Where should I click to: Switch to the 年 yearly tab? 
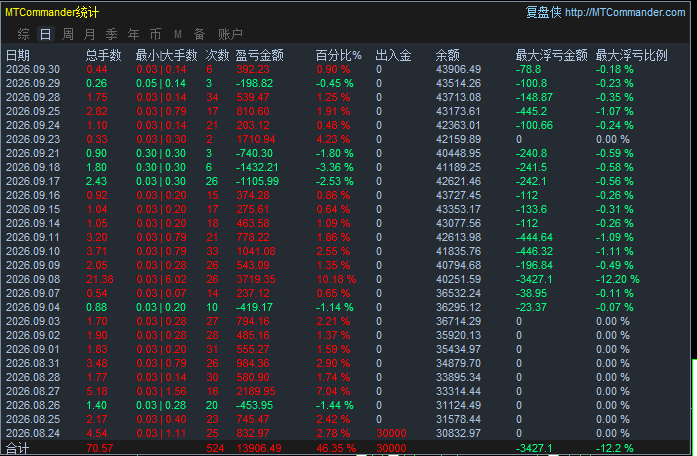coord(133,34)
